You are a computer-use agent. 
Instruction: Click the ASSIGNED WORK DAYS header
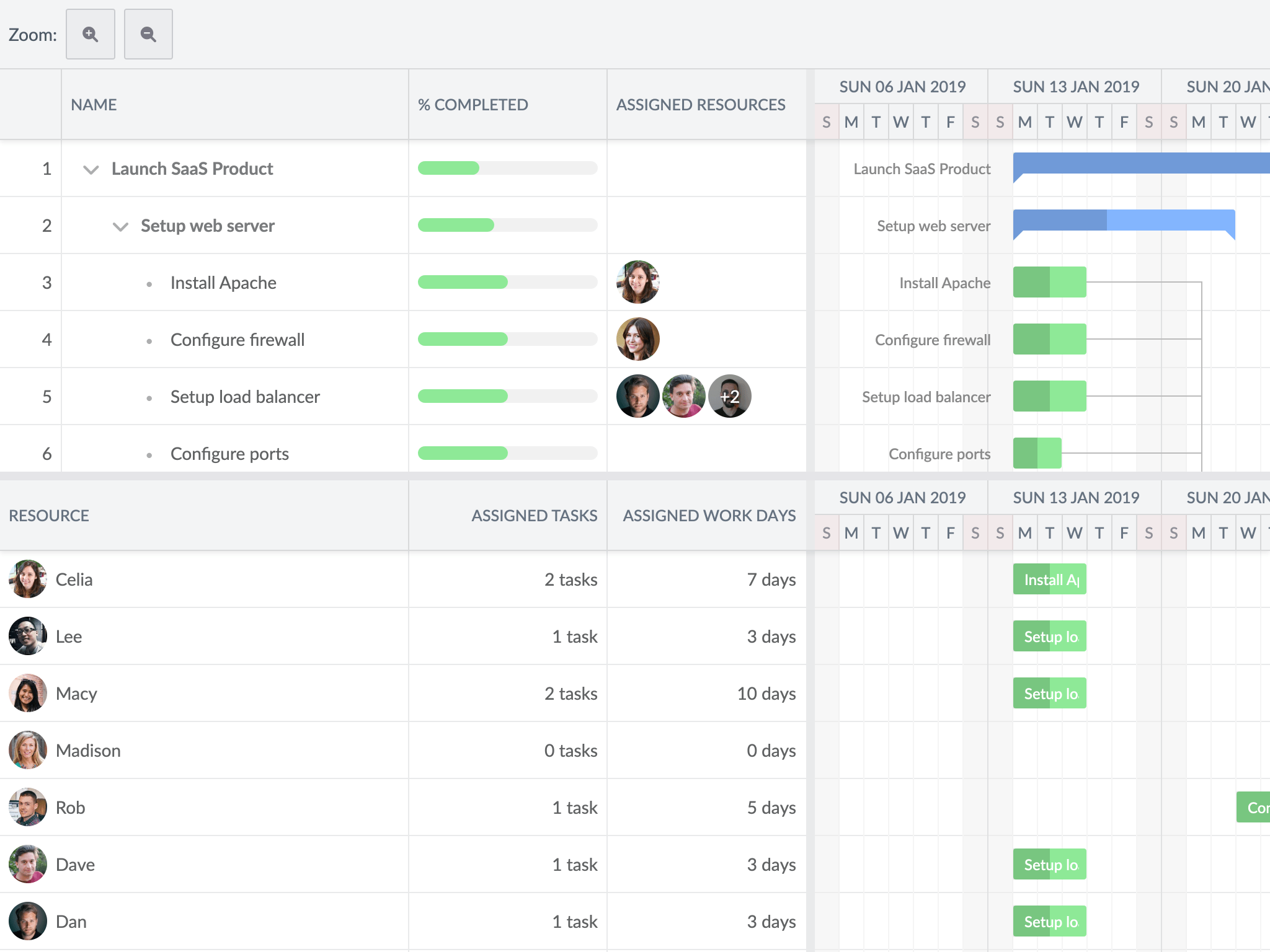(709, 515)
